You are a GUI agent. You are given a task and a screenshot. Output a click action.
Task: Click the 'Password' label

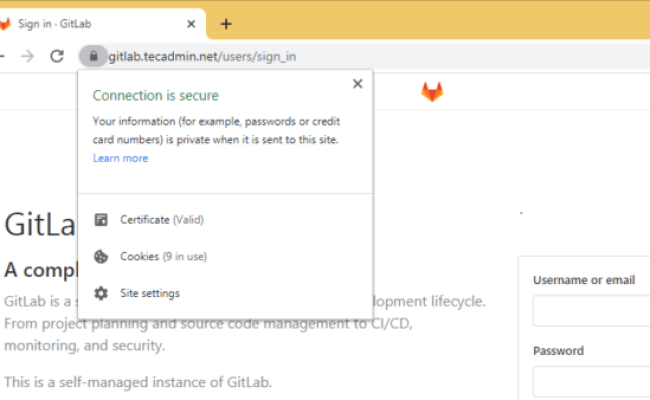pos(558,351)
